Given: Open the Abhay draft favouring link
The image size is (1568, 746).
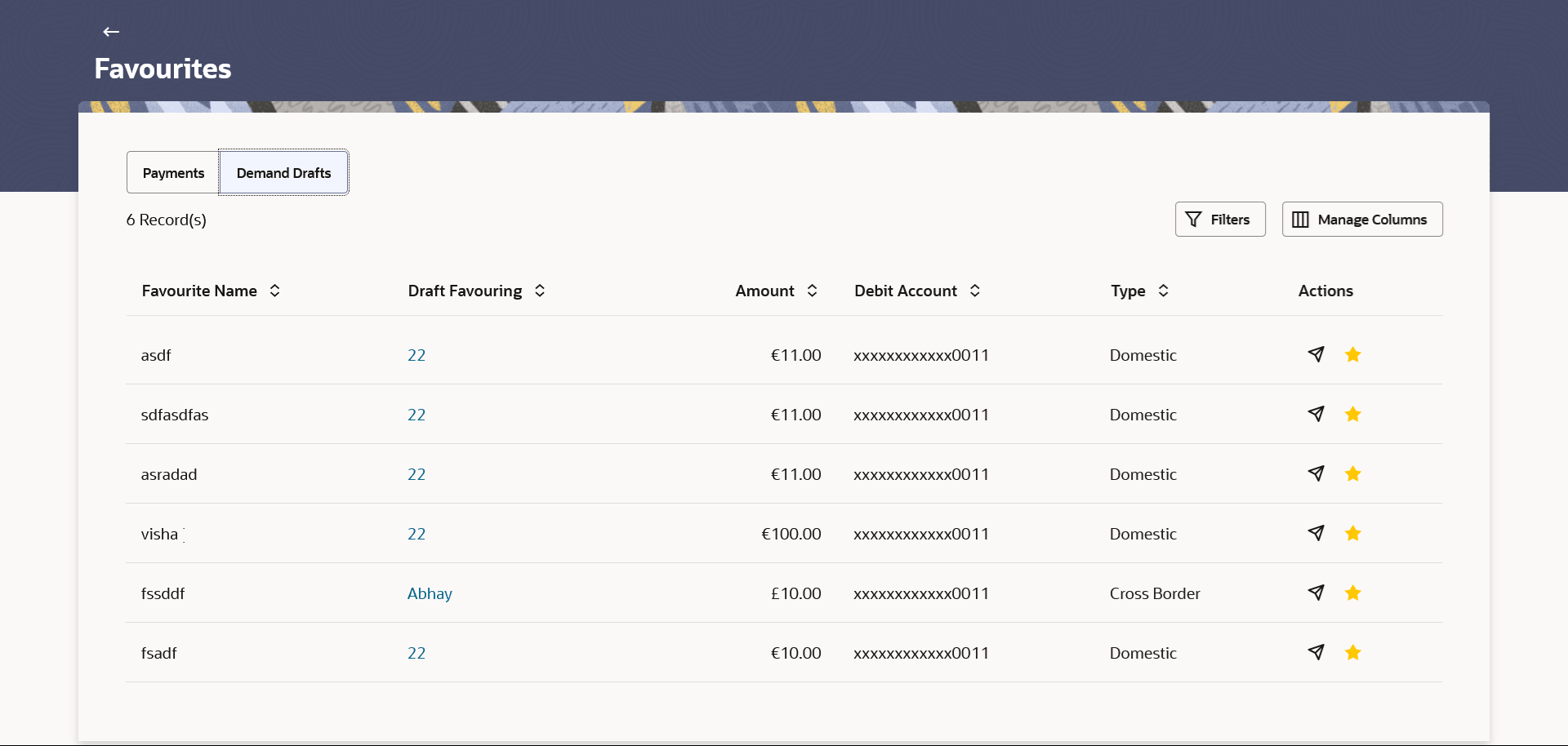Looking at the screenshot, I should (x=430, y=593).
